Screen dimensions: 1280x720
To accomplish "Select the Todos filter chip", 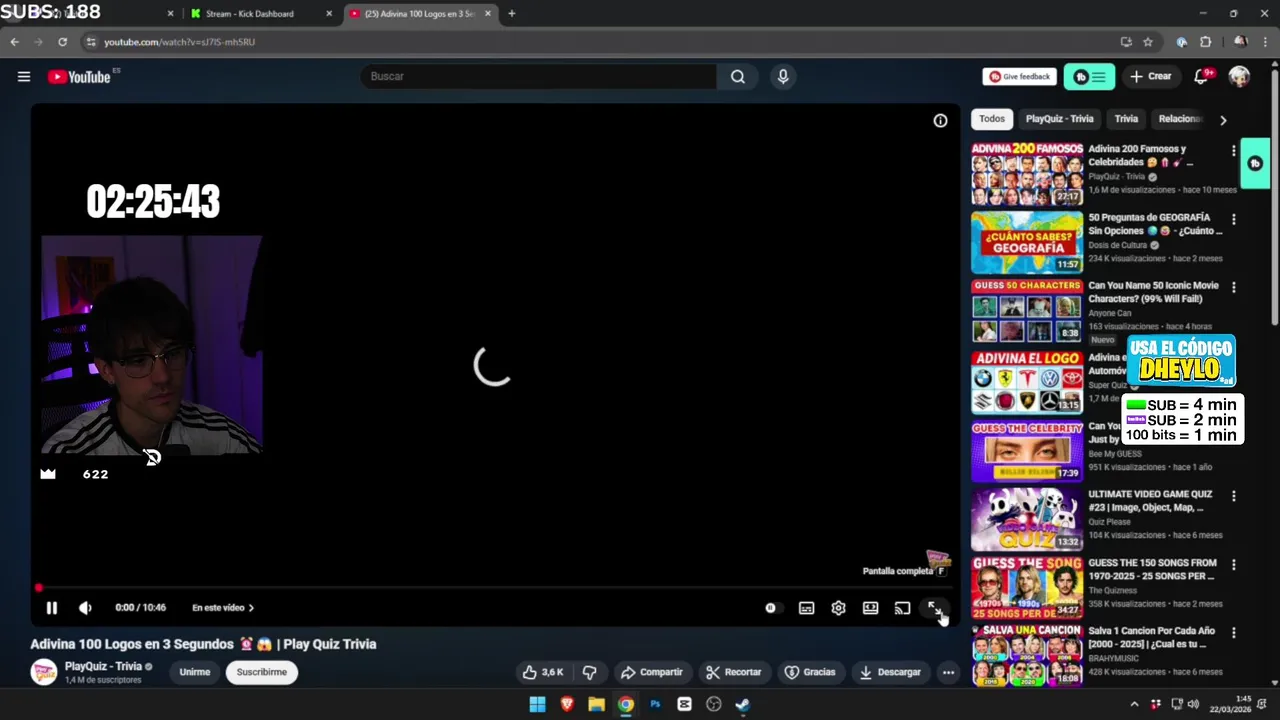I will point(992,119).
